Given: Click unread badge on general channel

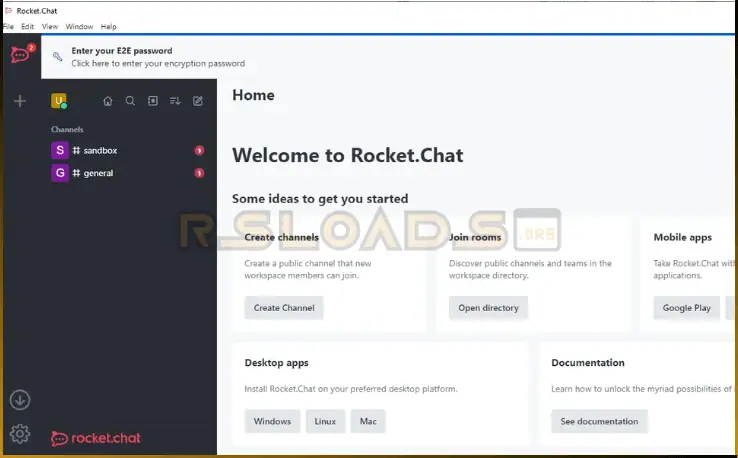Looking at the screenshot, I should pos(199,173).
